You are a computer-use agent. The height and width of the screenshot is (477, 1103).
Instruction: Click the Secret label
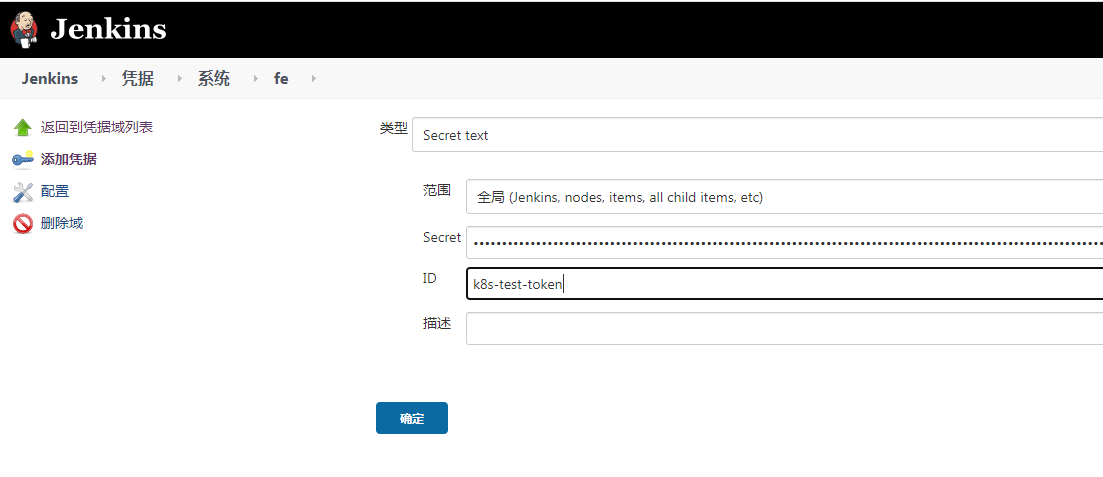click(x=442, y=237)
